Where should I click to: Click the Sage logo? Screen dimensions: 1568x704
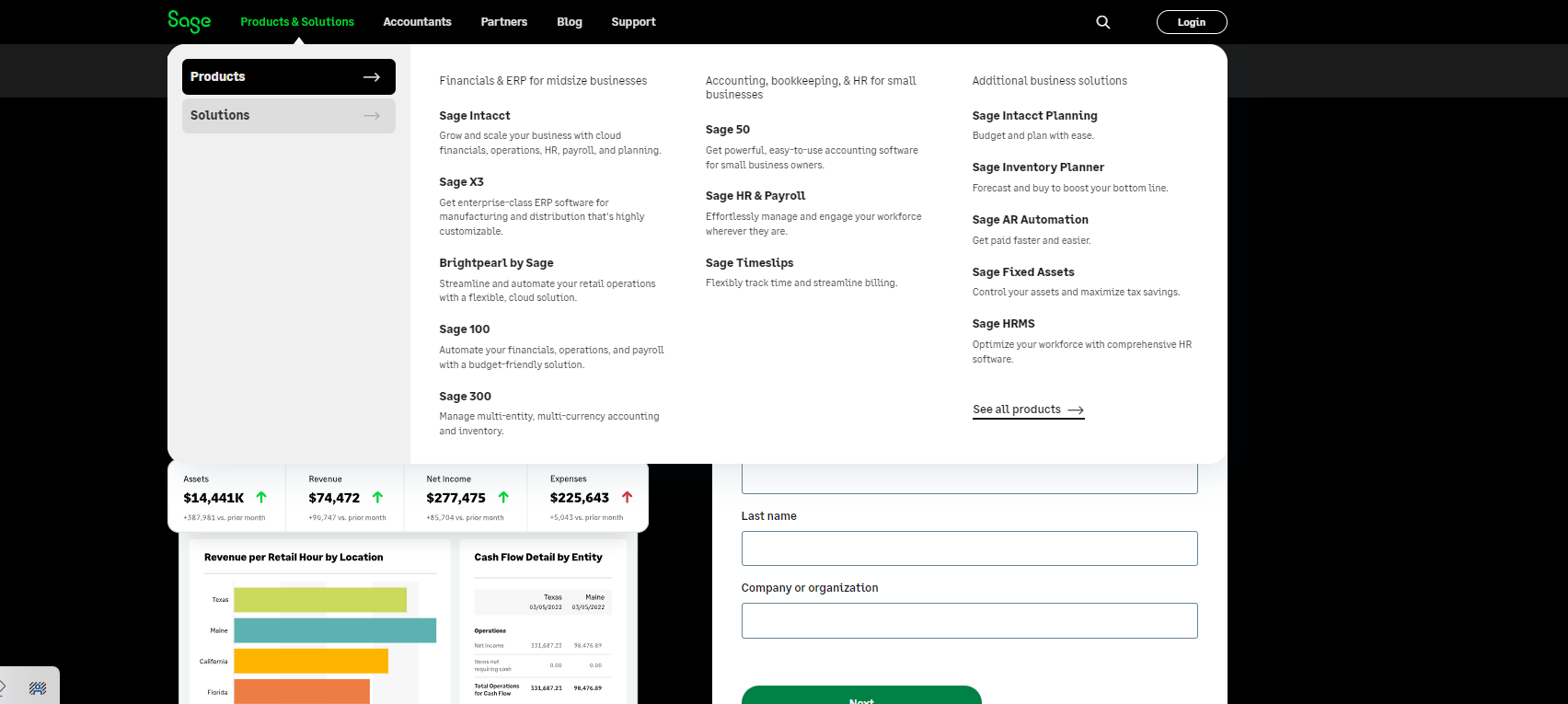tap(190, 21)
